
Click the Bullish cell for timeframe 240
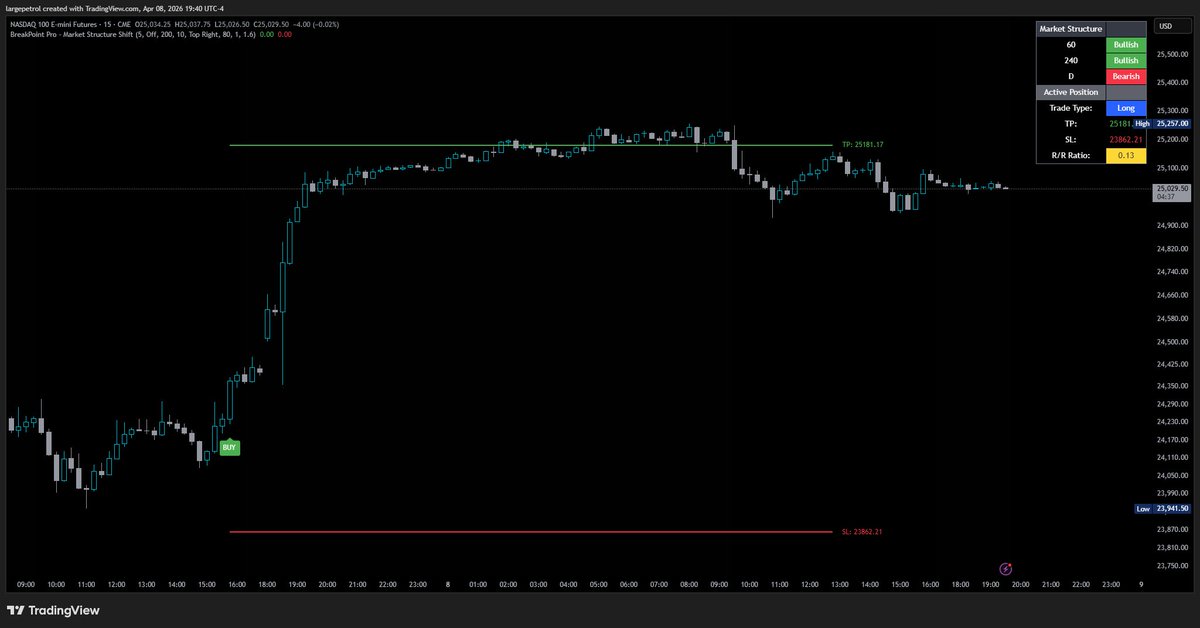coord(1126,61)
